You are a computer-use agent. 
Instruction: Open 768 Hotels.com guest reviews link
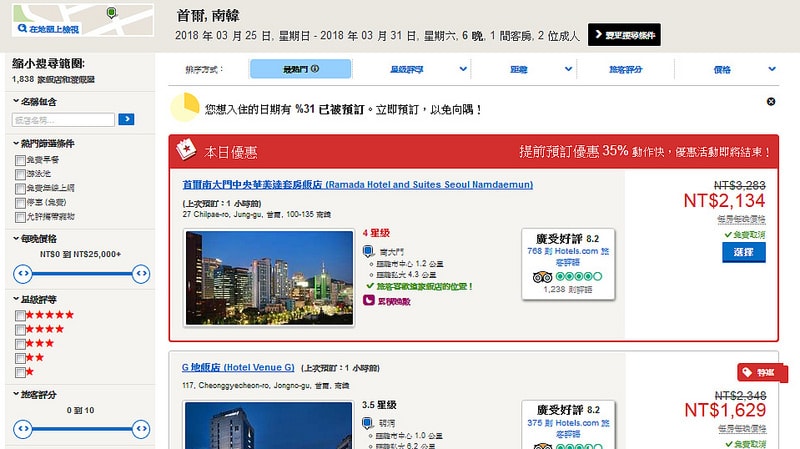click(x=568, y=257)
